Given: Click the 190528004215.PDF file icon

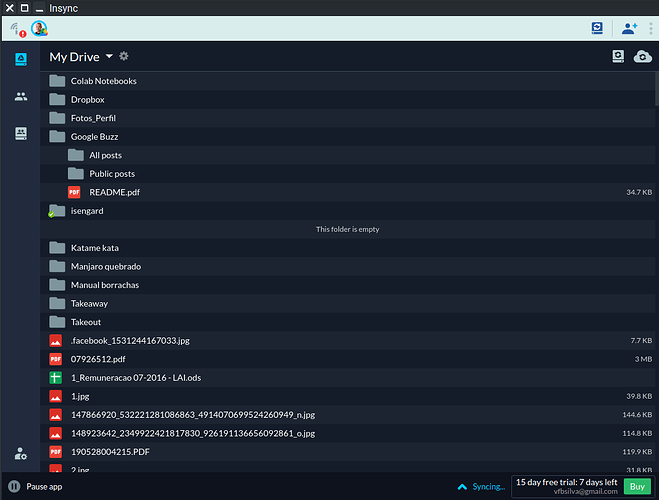Looking at the screenshot, I should point(55,452).
